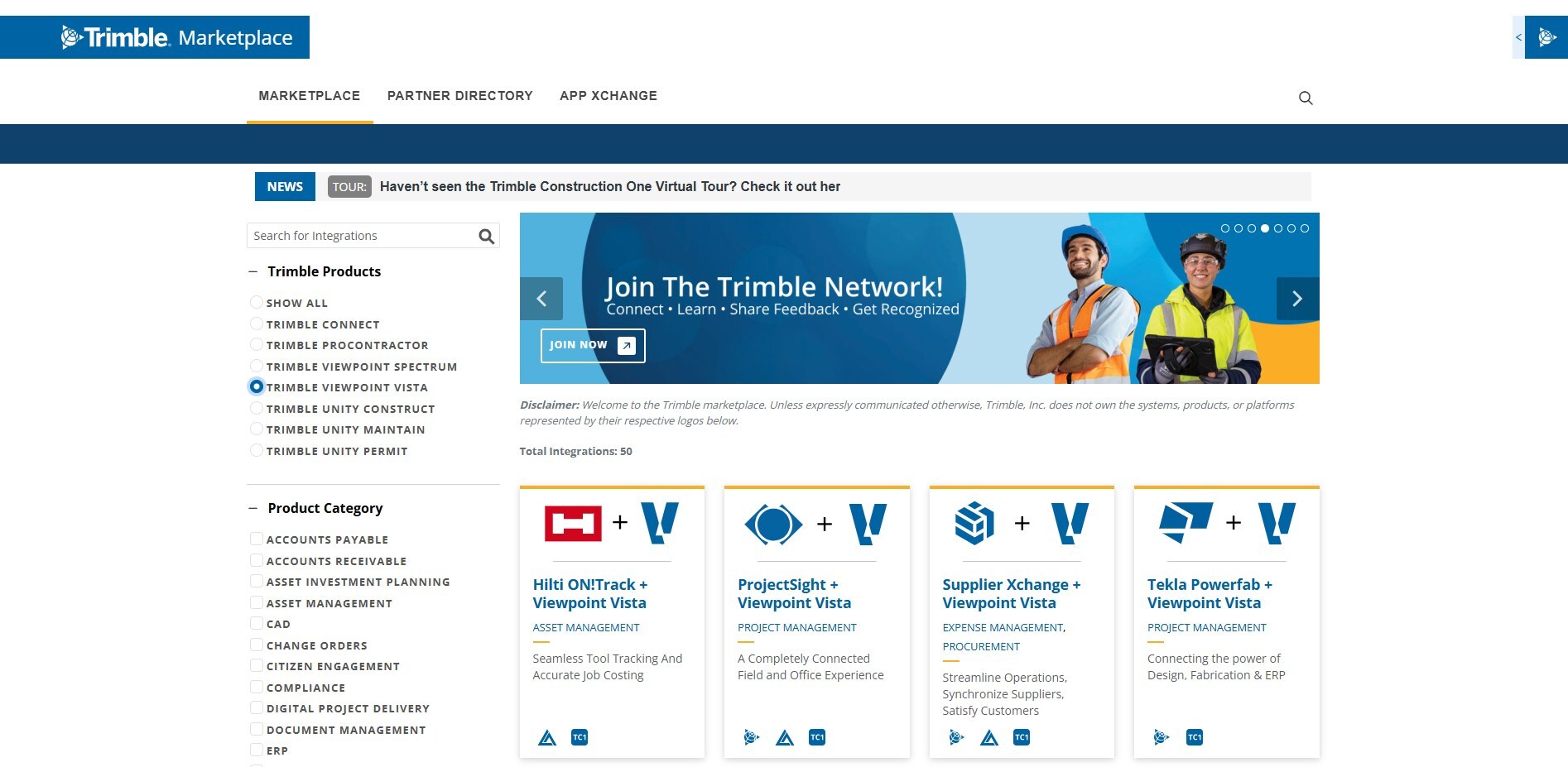Collapse the Product Category section
This screenshot has width=1568, height=767.
253,507
